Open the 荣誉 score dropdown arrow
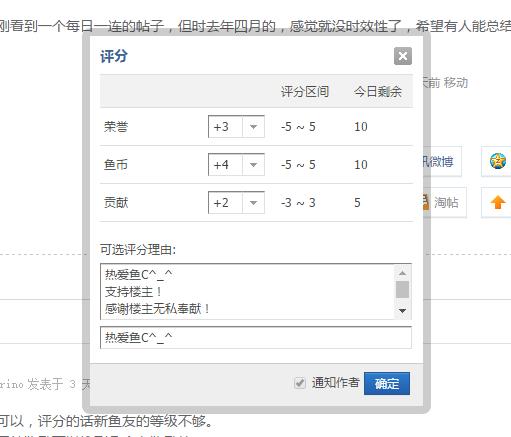The height and width of the screenshot is (437, 511). coord(253,127)
